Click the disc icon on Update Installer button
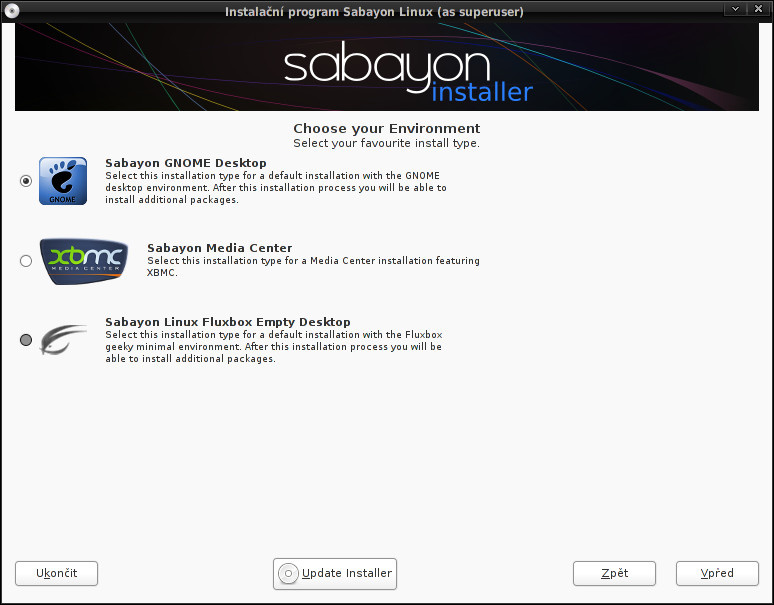This screenshot has height=605, width=774. click(288, 574)
